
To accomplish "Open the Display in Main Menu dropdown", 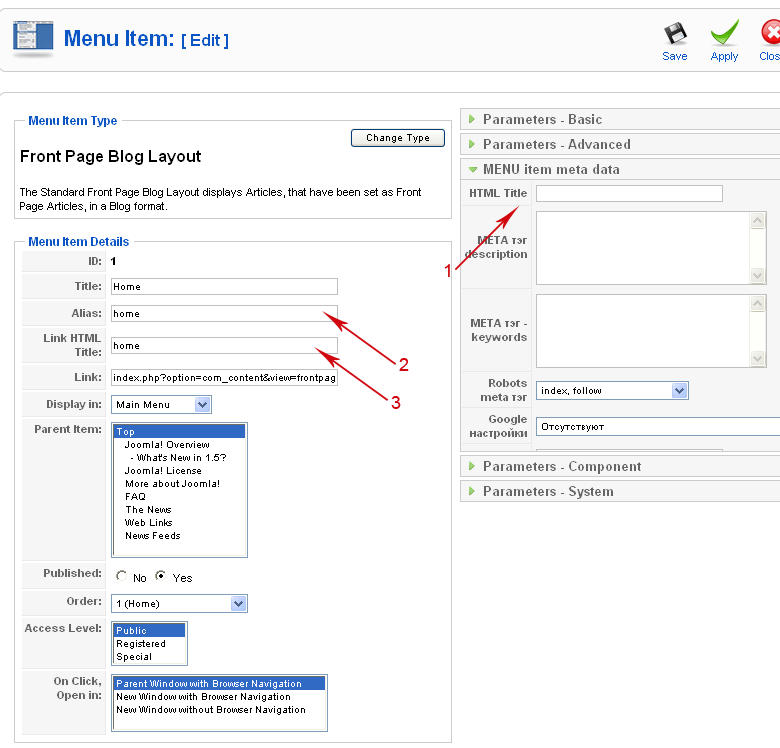I will point(161,404).
